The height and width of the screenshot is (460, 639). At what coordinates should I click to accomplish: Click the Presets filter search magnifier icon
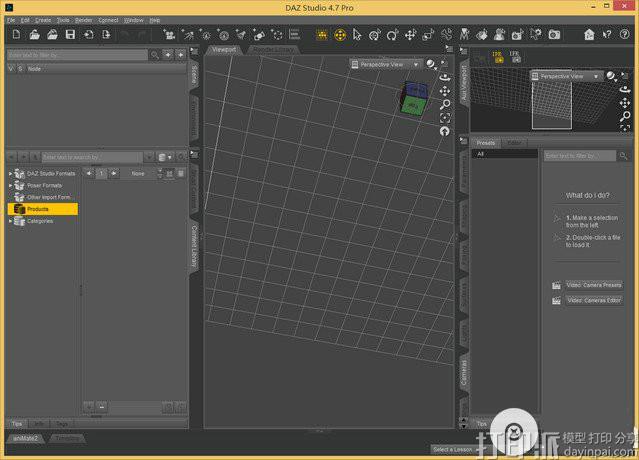[x=623, y=156]
